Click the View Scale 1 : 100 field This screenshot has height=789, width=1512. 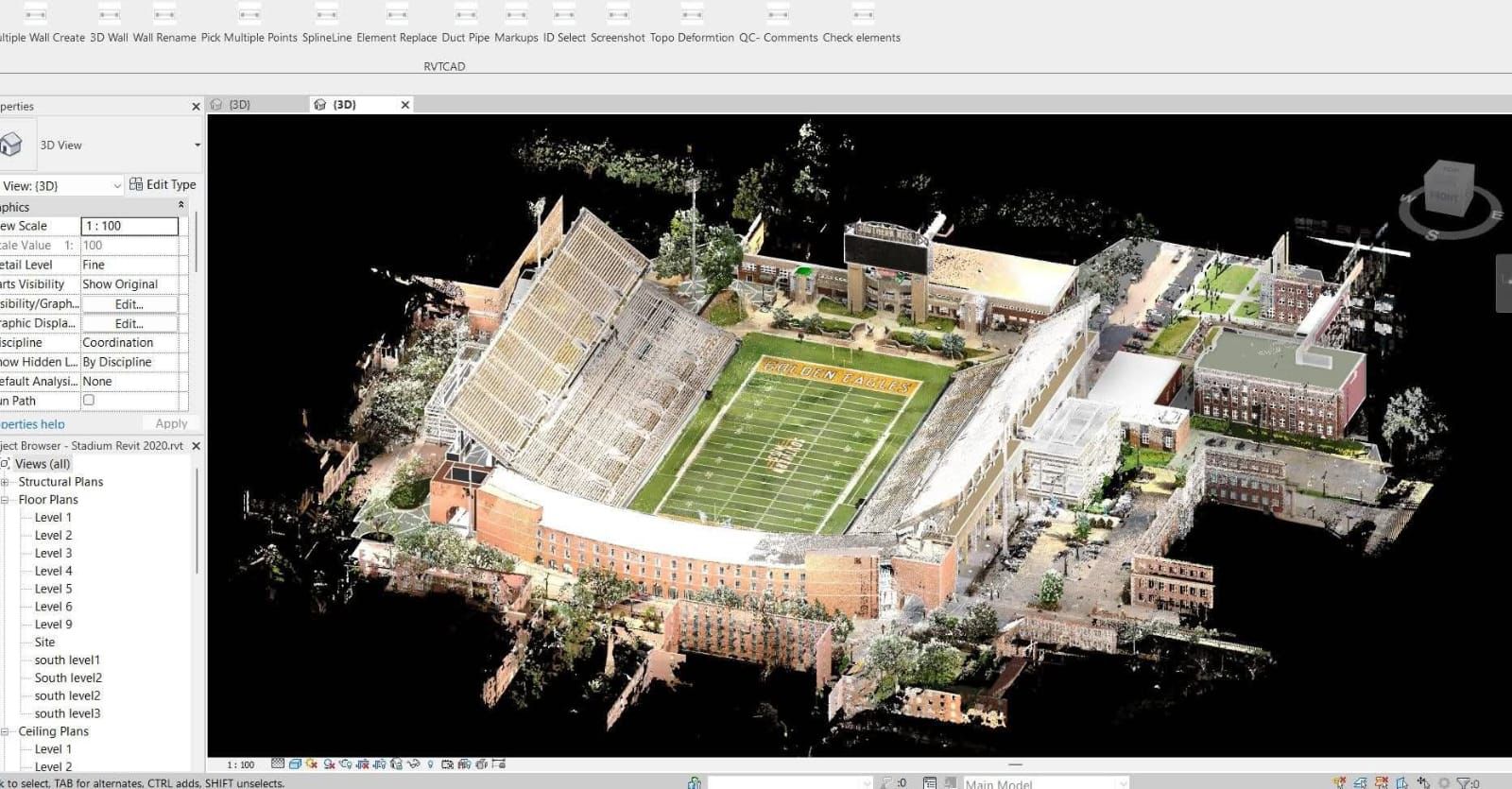click(129, 226)
